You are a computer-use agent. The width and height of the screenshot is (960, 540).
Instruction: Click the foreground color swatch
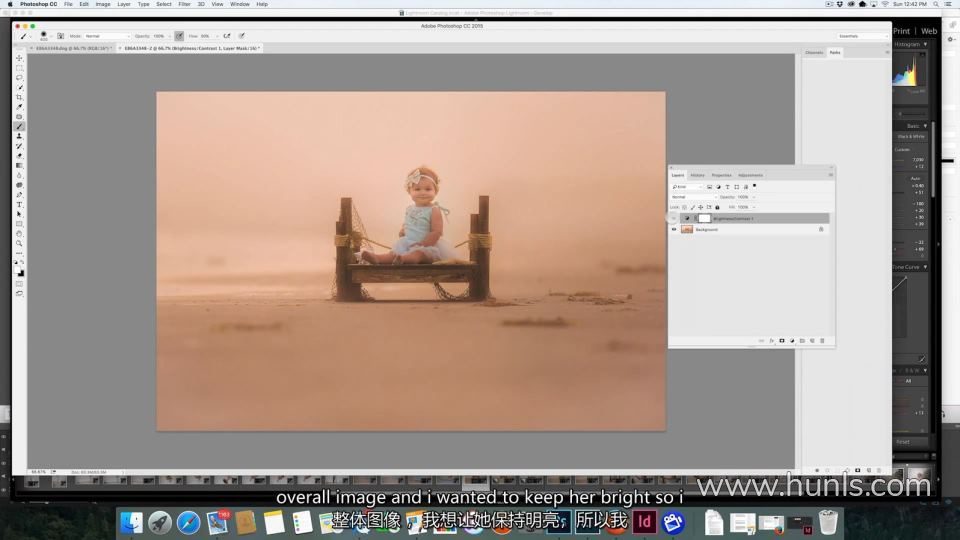(18, 269)
